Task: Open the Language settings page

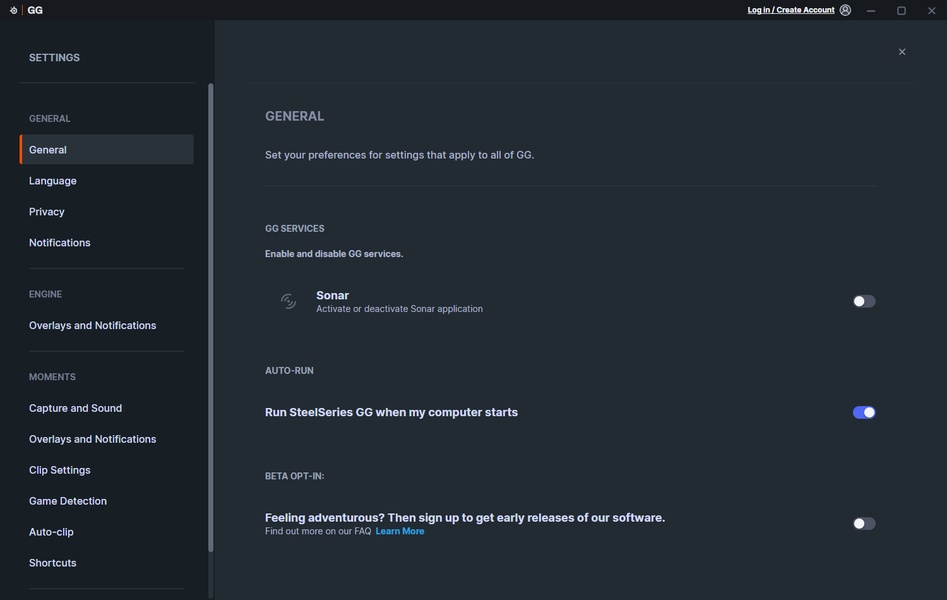Action: pyautogui.click(x=53, y=181)
